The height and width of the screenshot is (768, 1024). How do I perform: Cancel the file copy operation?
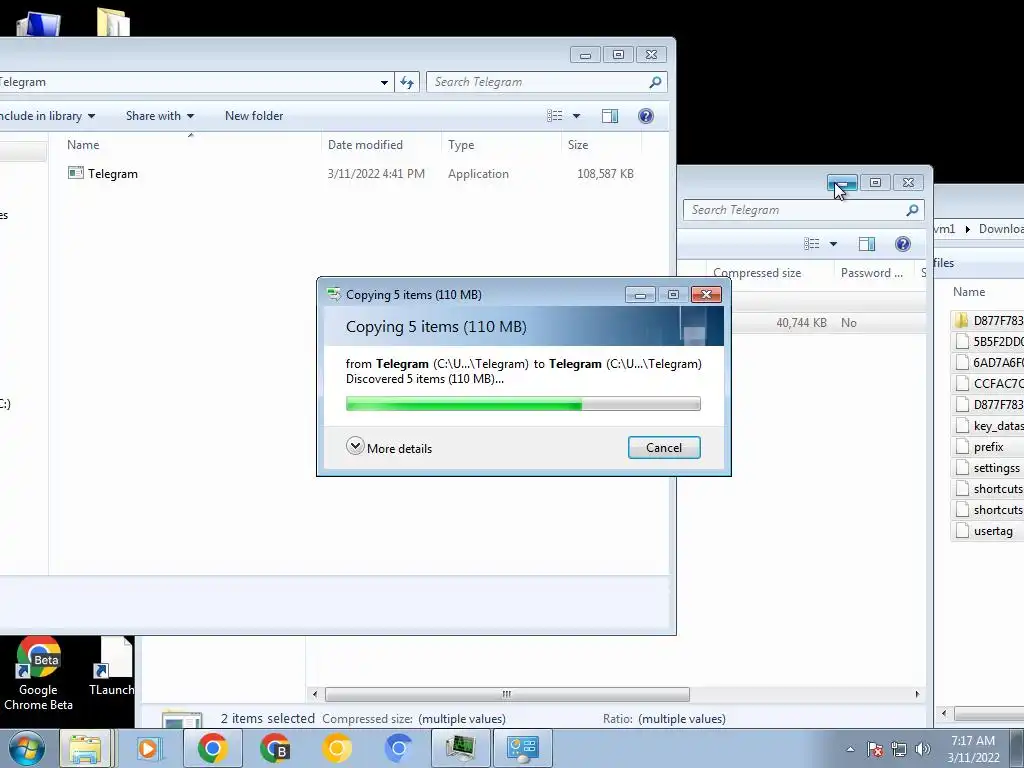click(x=664, y=447)
